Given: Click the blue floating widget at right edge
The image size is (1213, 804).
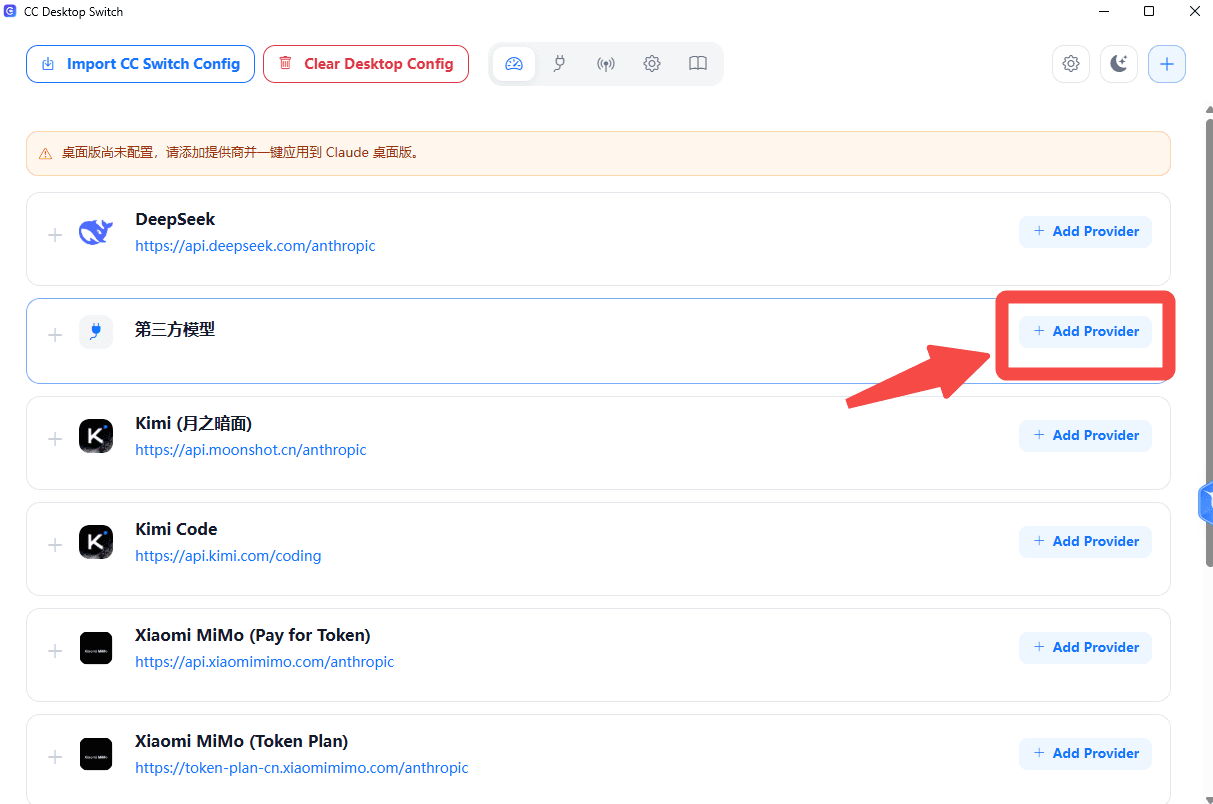Looking at the screenshot, I should pos(1205,503).
